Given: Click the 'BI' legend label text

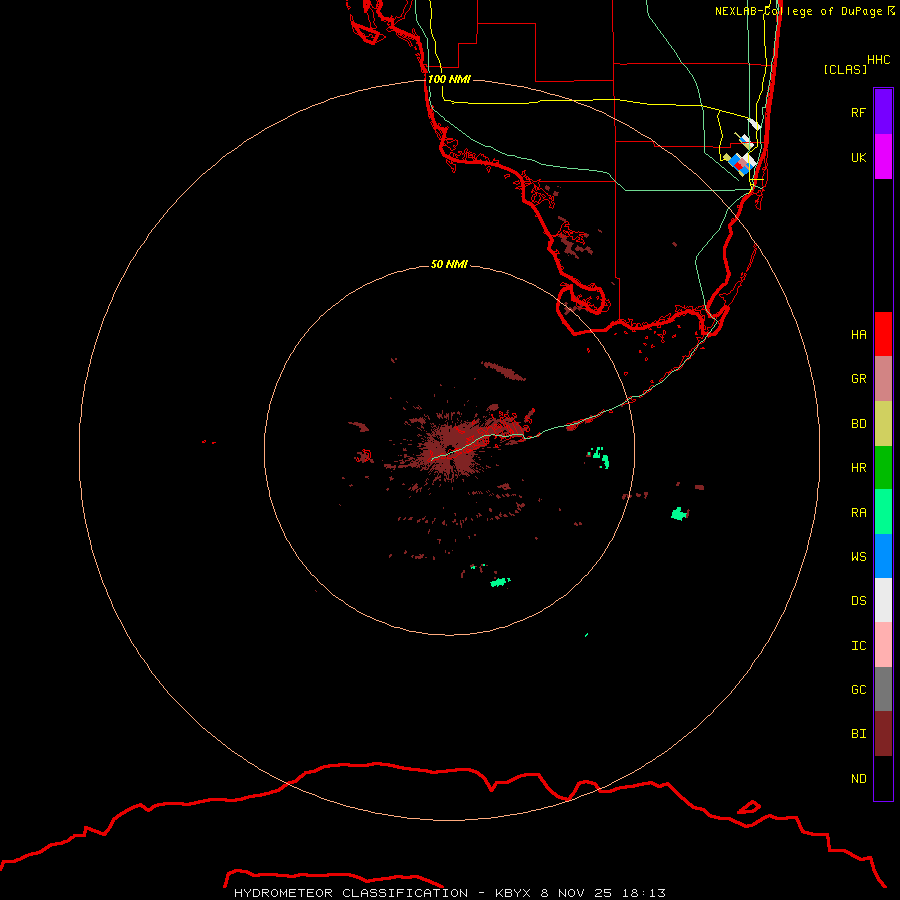Looking at the screenshot, I should coord(858,734).
